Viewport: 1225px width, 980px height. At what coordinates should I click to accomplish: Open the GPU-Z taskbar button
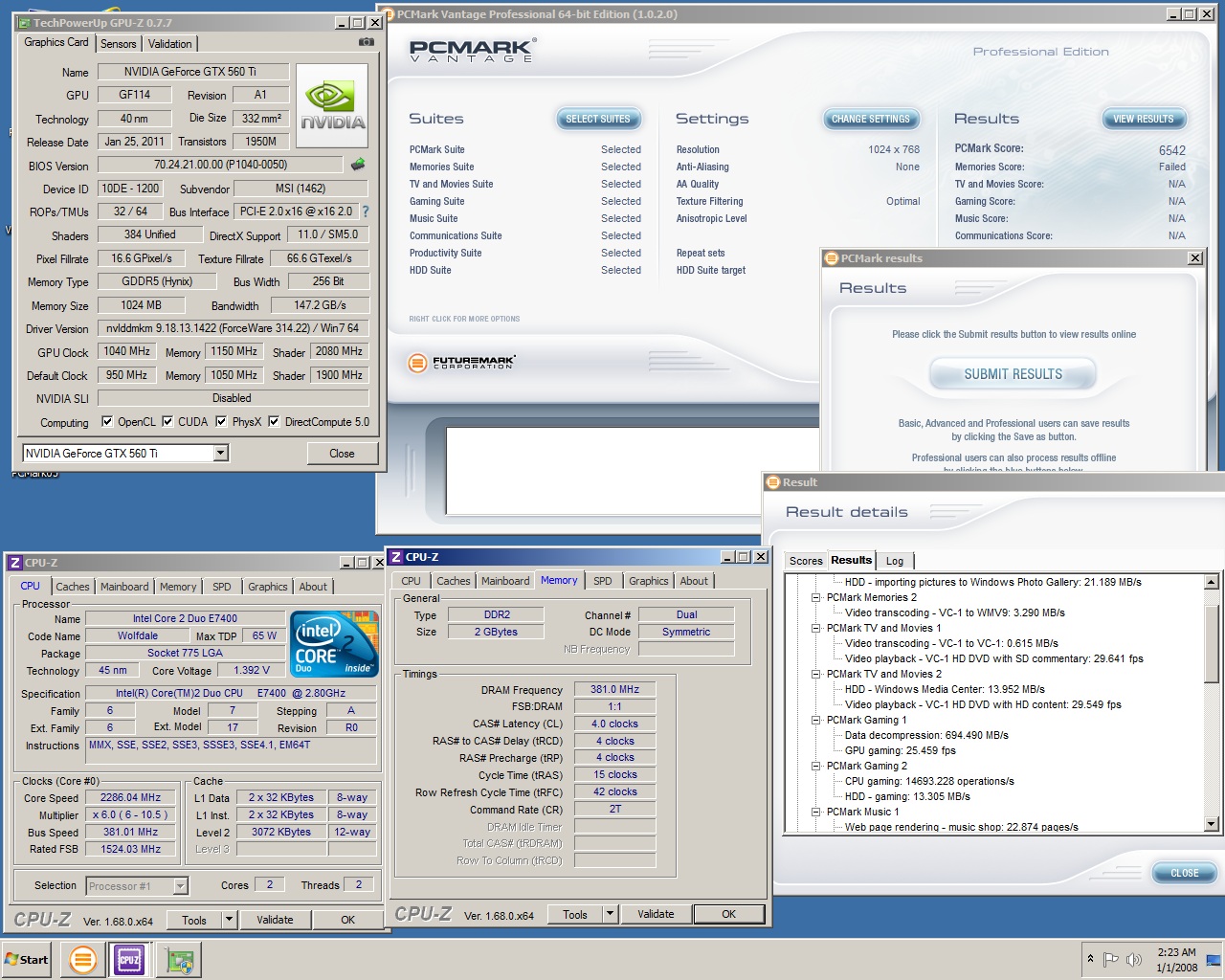pyautogui.click(x=179, y=960)
